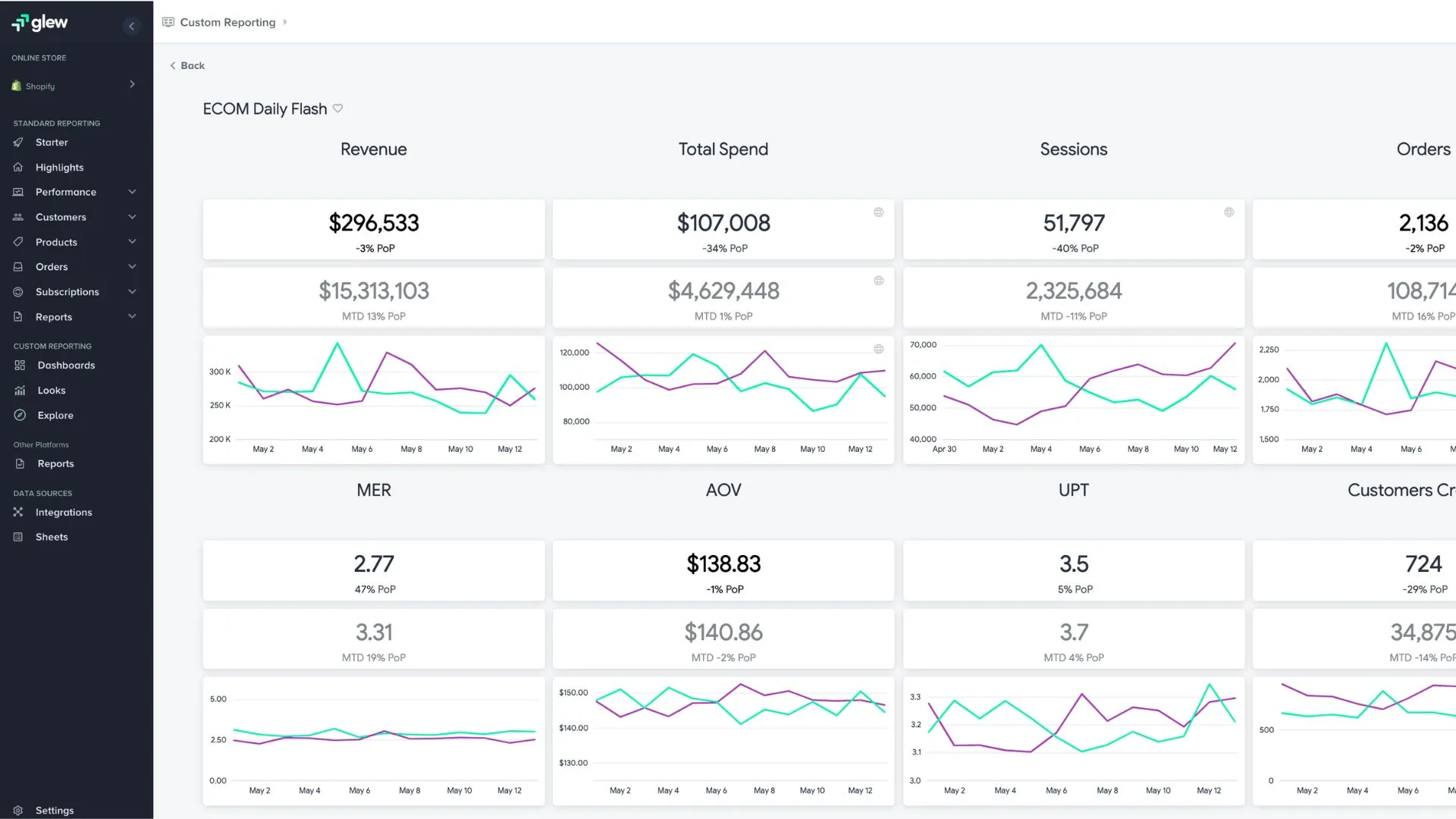Click the Custom Reporting breadcrumb icon

(x=168, y=22)
